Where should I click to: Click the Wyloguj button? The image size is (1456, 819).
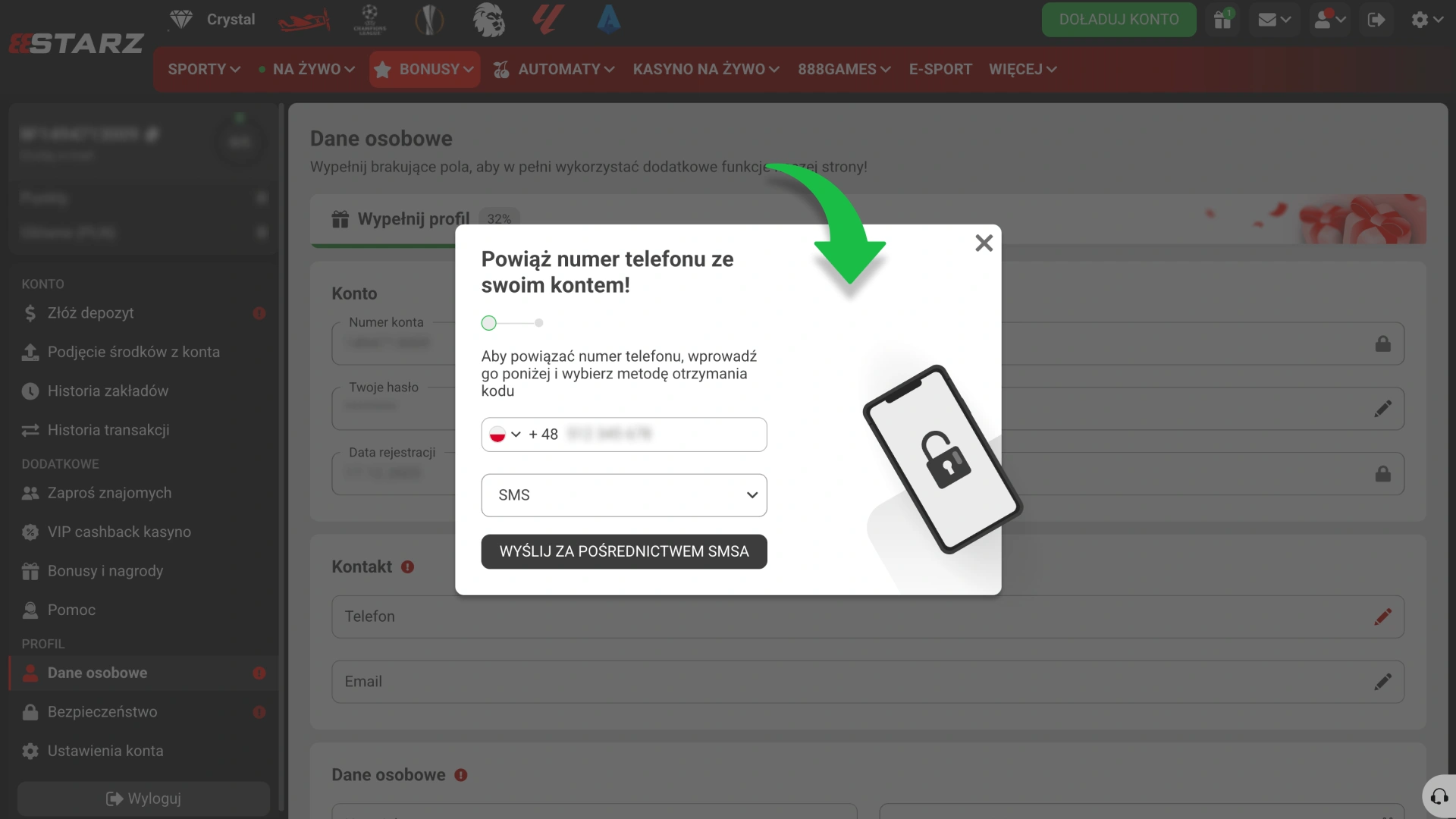pos(143,799)
